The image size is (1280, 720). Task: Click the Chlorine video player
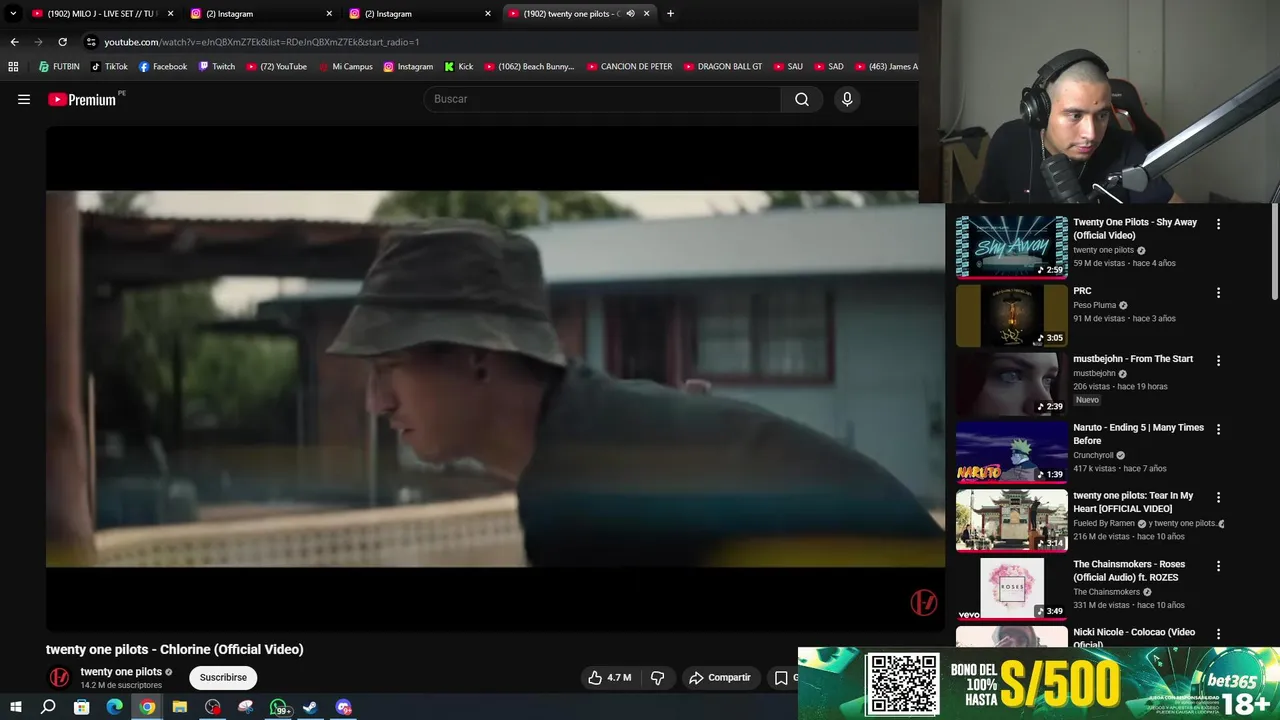coord(495,379)
